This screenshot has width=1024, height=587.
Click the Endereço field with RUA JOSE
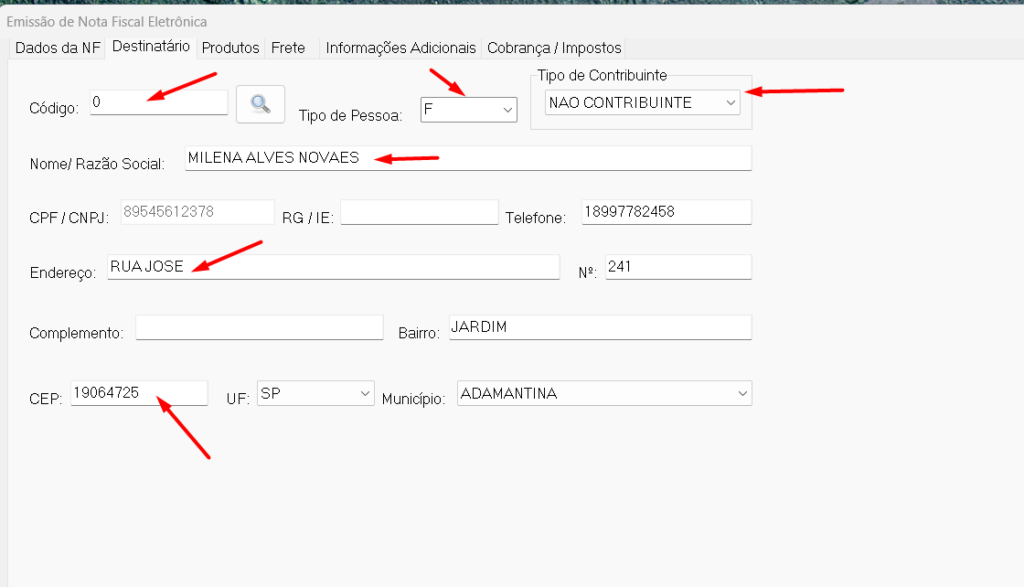pos(332,267)
